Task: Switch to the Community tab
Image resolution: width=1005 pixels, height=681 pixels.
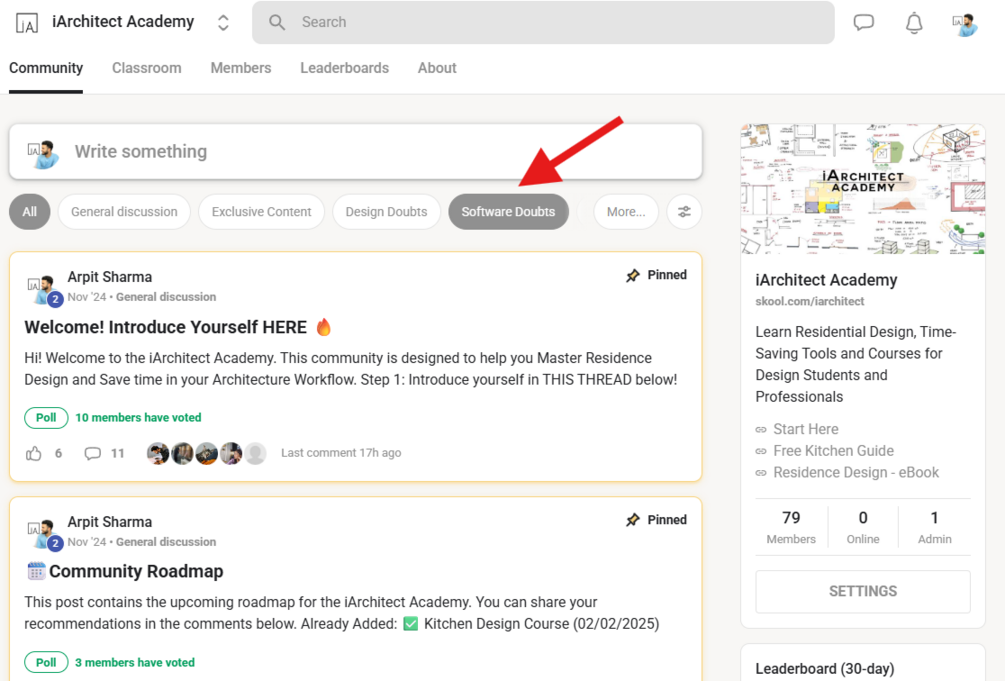Action: (46, 68)
